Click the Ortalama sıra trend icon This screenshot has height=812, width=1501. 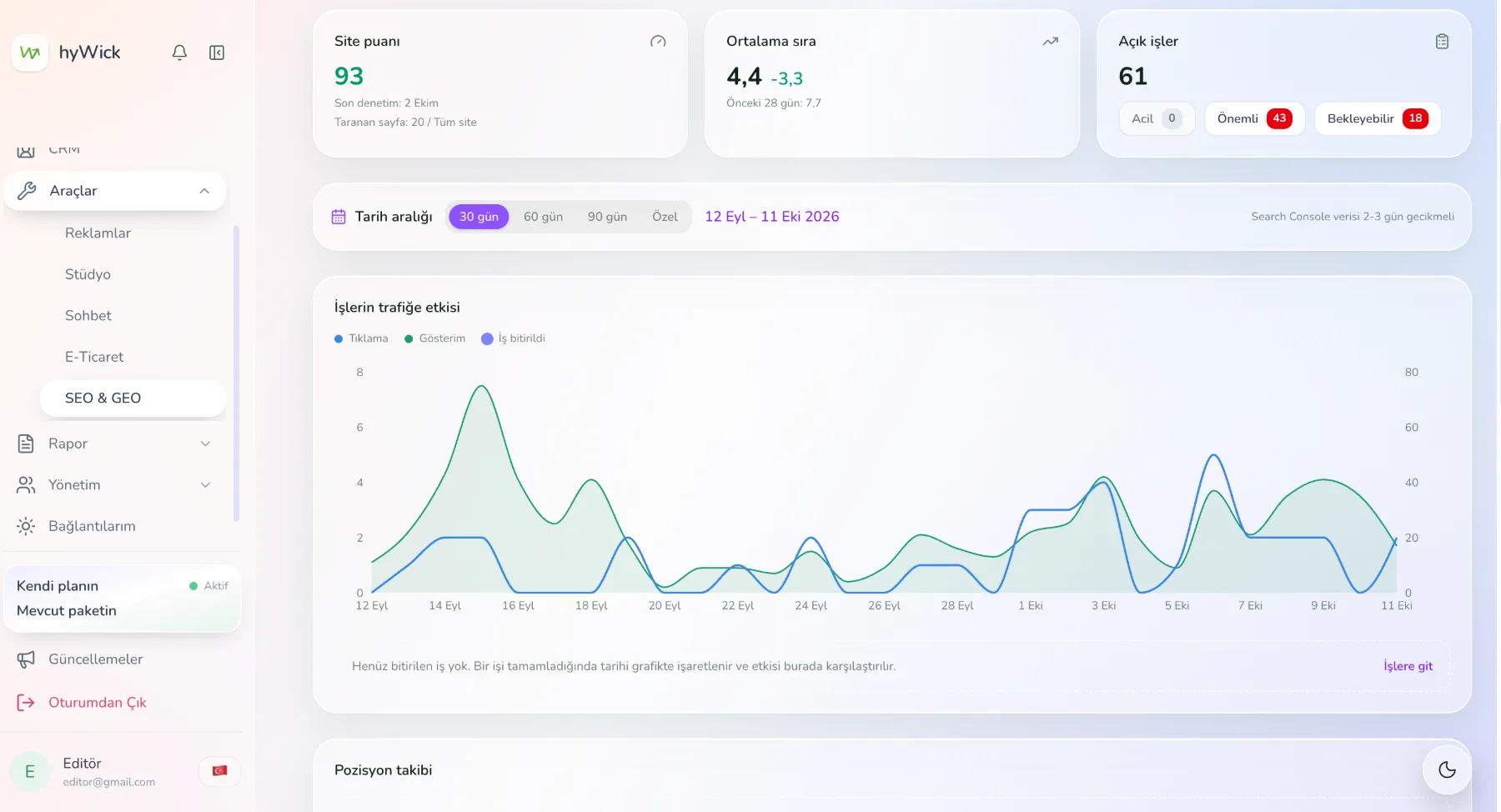(1050, 41)
